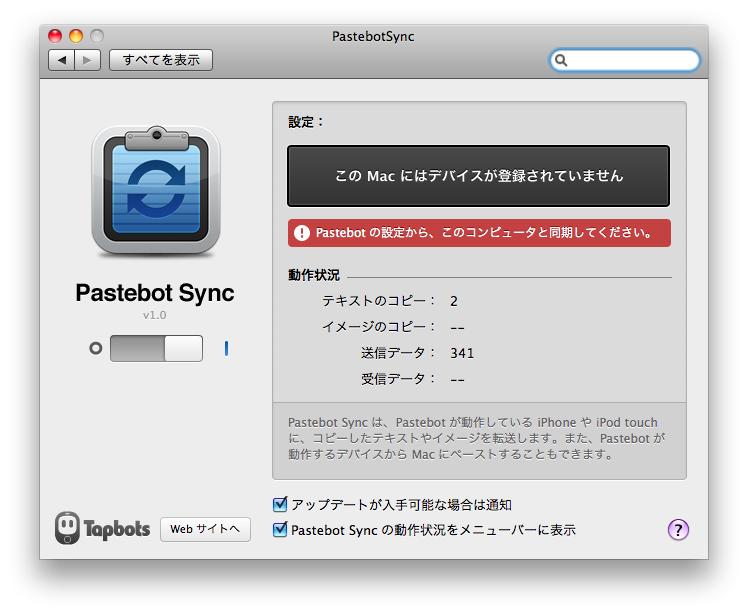Image resolution: width=748 pixels, height=614 pixels.
Task: Minimize the window with the yellow button
Action: pos(76,36)
